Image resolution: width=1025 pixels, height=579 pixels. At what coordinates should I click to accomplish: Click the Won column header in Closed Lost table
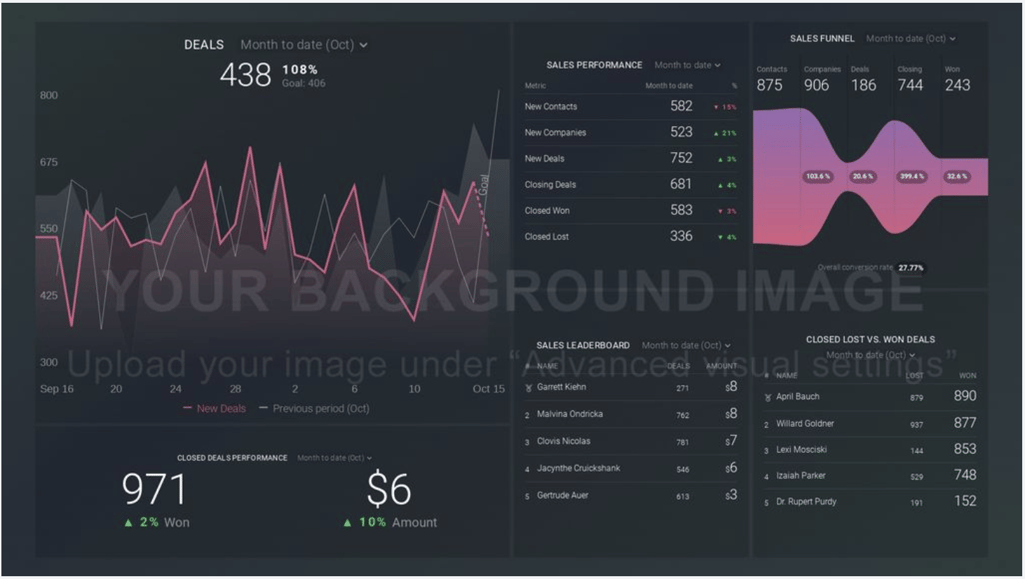[967, 376]
